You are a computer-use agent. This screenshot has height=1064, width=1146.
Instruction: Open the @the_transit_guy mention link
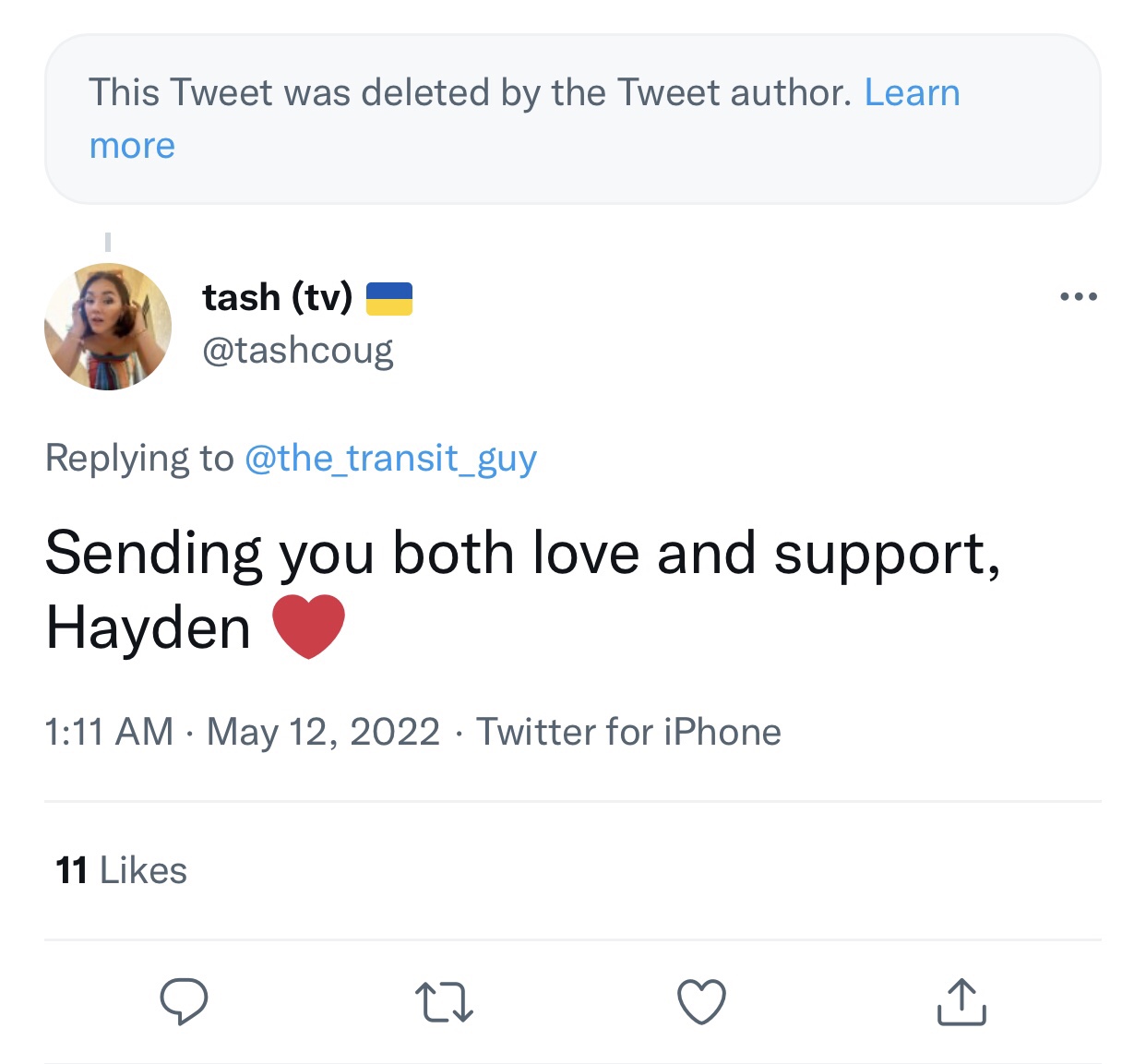(390, 458)
